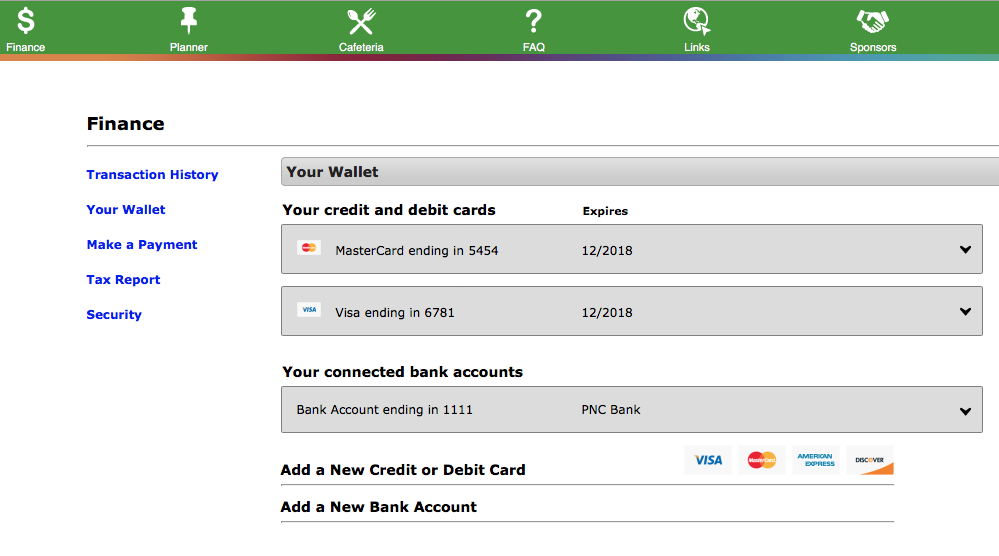
Task: Open the Planner pushpin icon
Action: point(188,21)
